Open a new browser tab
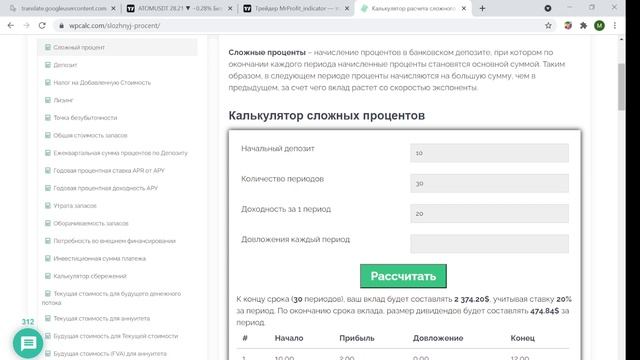The width and height of the screenshot is (640, 360). pos(482,8)
